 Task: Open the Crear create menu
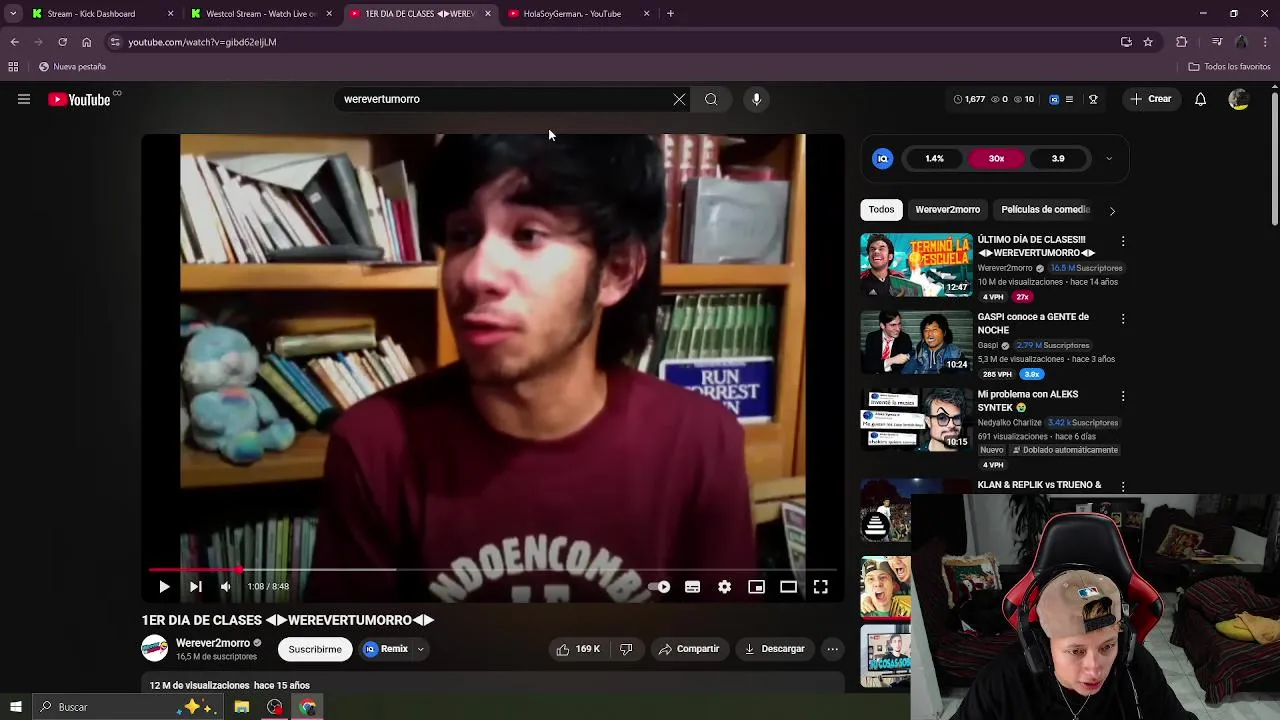[1150, 99]
